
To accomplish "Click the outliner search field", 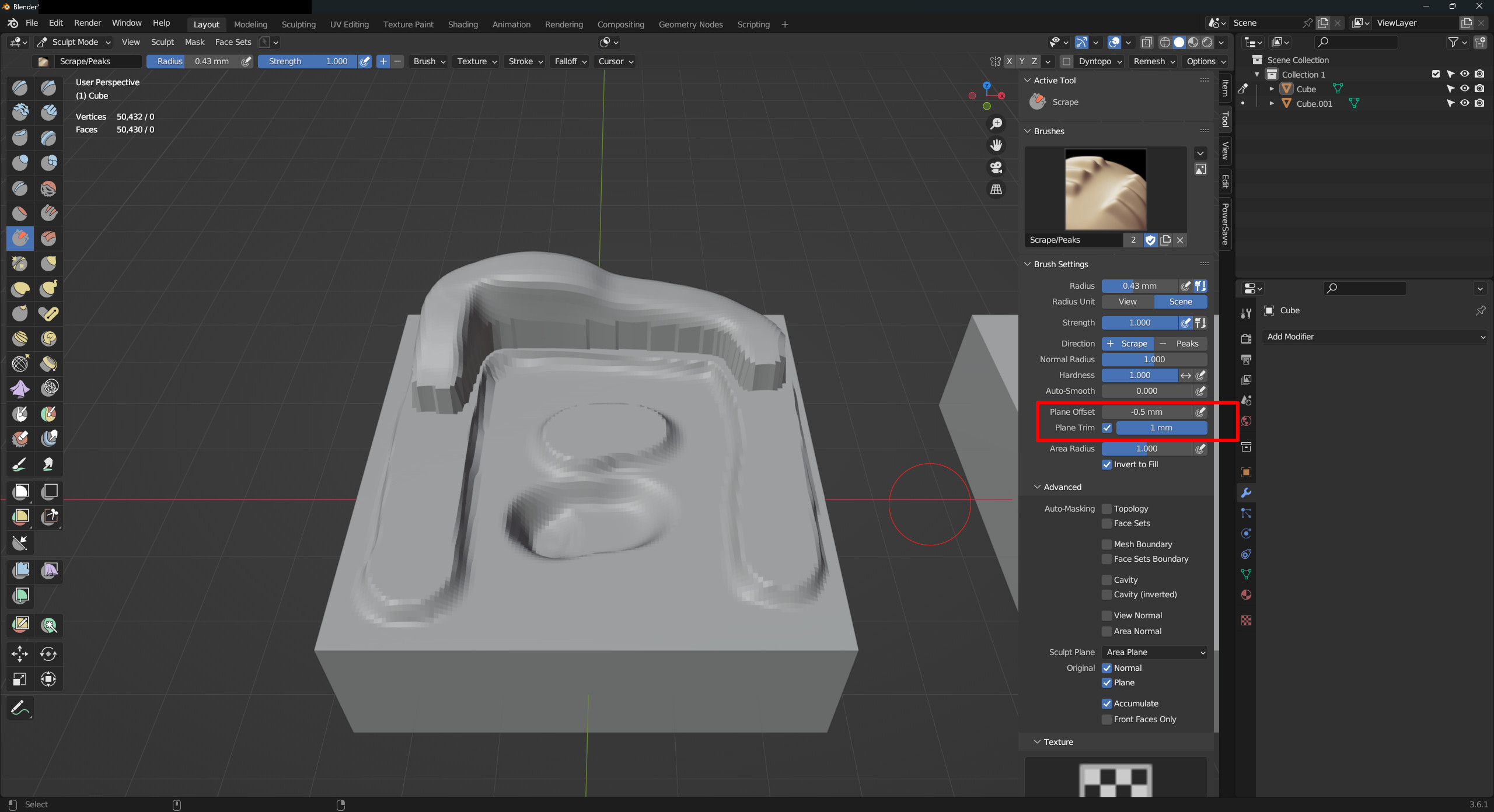I will tap(1356, 42).
